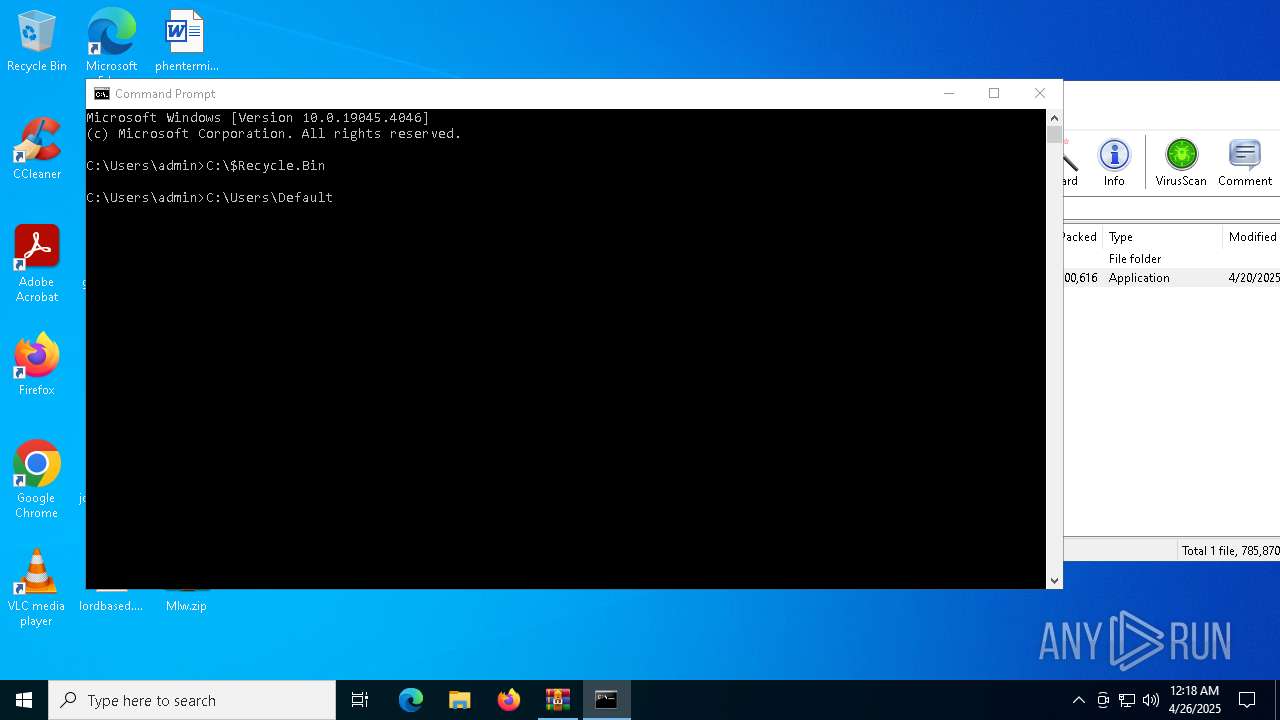Show hidden system tray icons
Viewport: 1280px width, 720px height.
[1078, 700]
